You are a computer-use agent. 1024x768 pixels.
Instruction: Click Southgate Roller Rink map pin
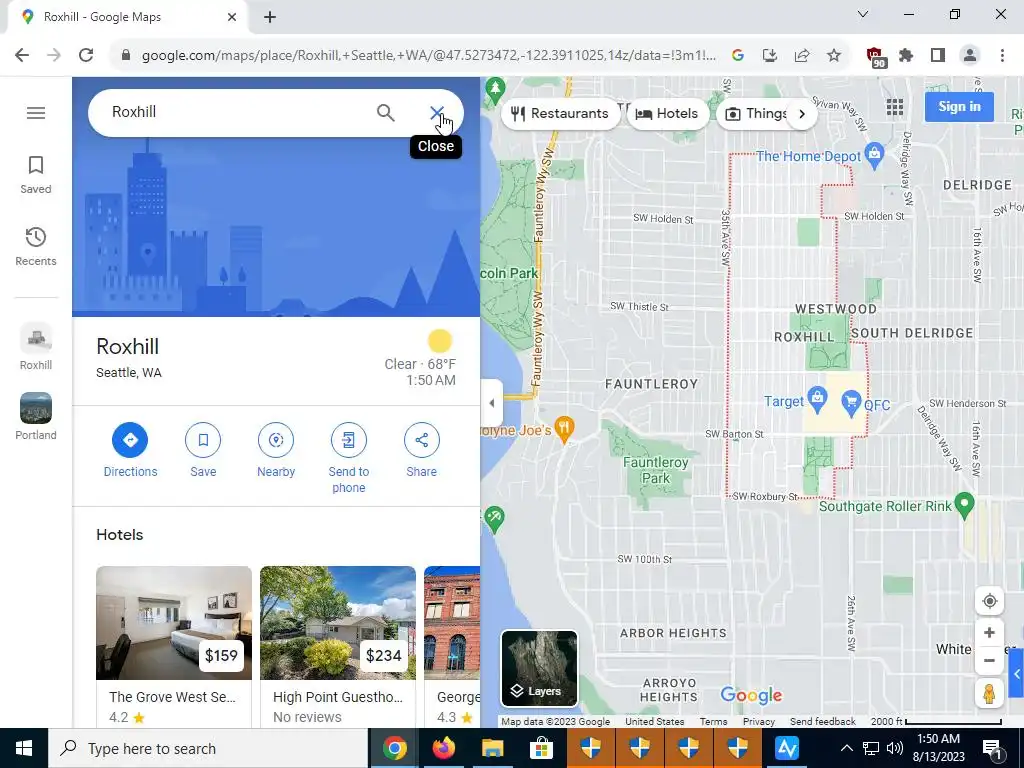tap(965, 504)
